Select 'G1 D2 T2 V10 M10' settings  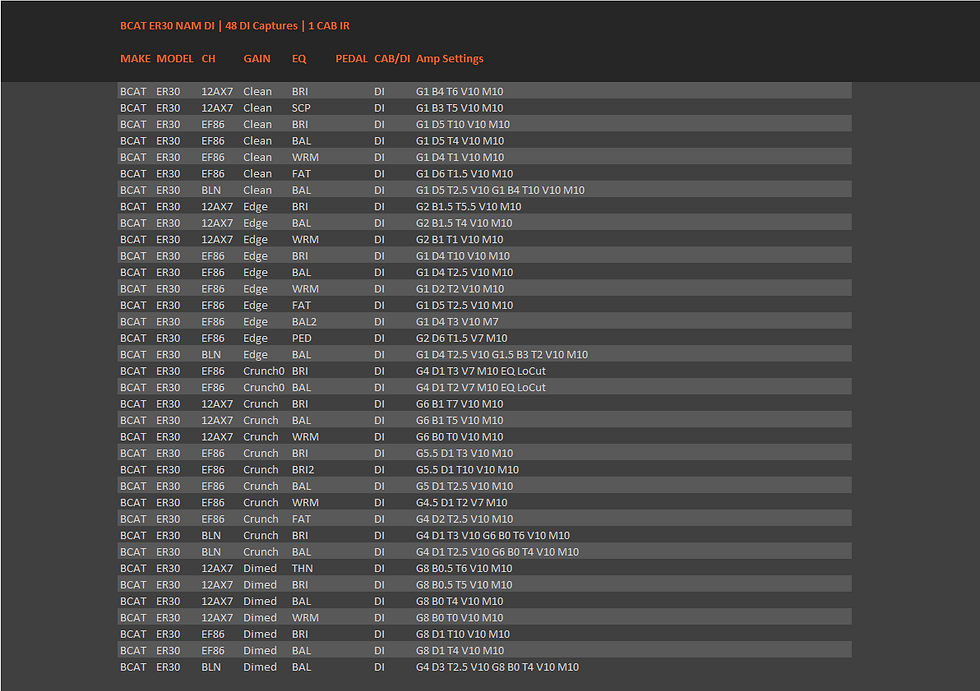pos(460,289)
